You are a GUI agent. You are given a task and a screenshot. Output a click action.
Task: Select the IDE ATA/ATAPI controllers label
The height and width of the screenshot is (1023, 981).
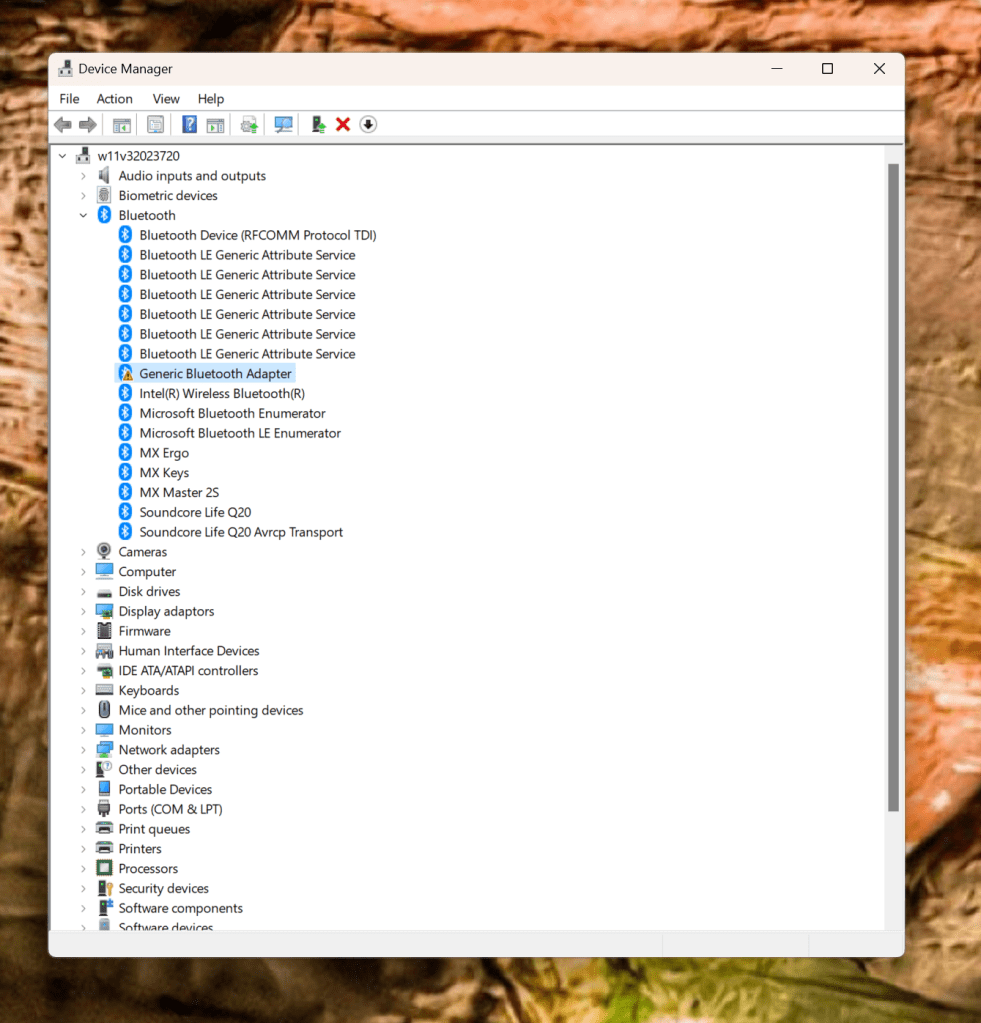pos(188,671)
